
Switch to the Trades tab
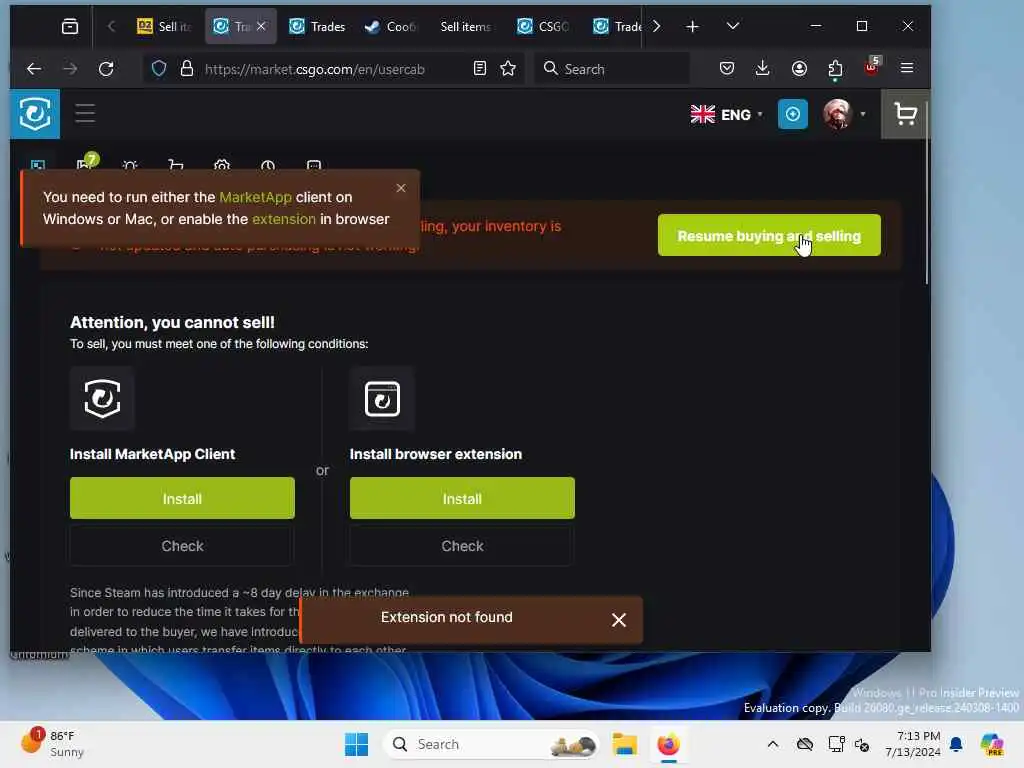pos(317,26)
